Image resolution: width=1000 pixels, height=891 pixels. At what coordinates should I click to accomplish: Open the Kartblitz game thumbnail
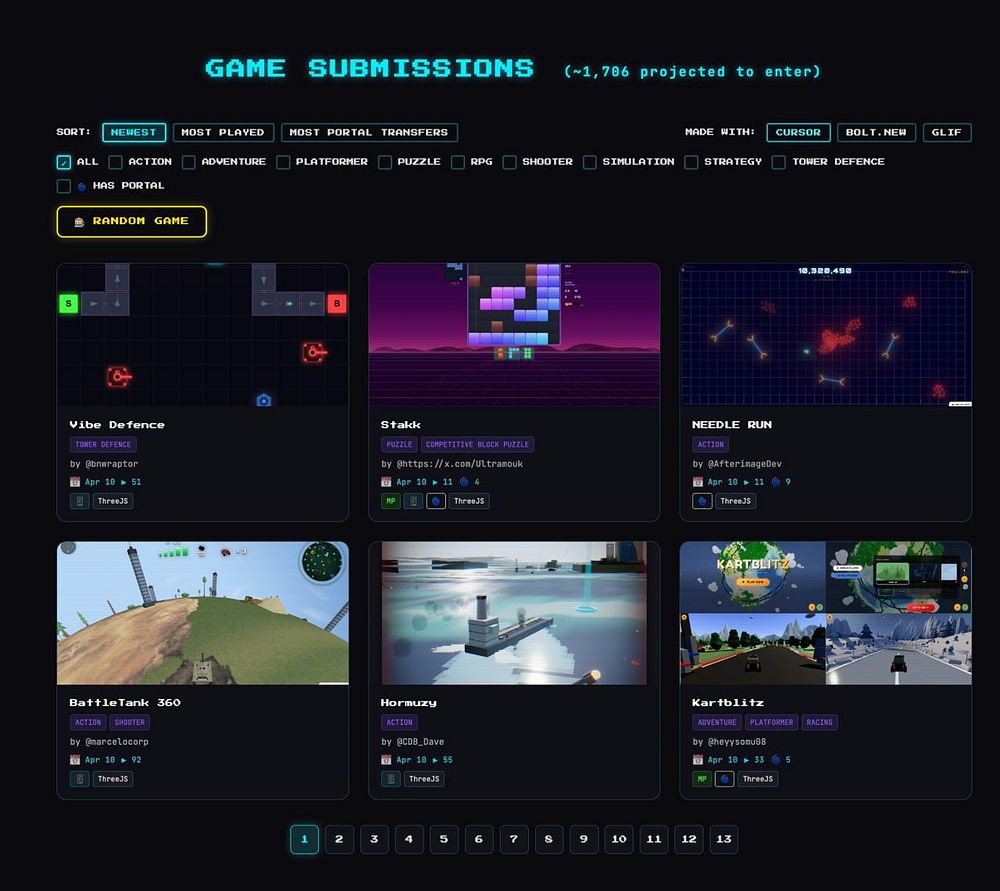pyautogui.click(x=826, y=613)
